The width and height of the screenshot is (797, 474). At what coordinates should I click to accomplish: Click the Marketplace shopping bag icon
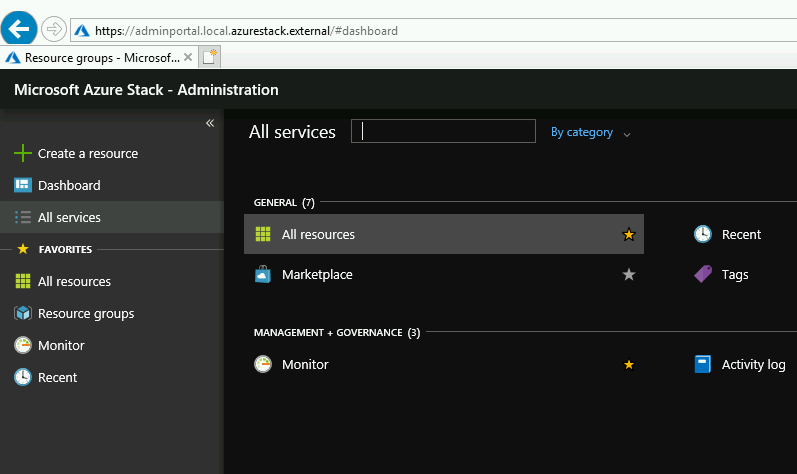click(x=263, y=274)
